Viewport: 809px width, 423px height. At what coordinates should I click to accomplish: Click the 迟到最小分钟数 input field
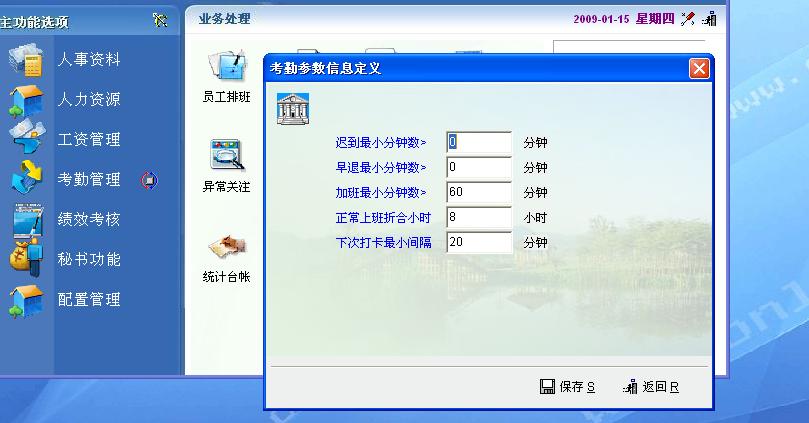[x=479, y=142]
